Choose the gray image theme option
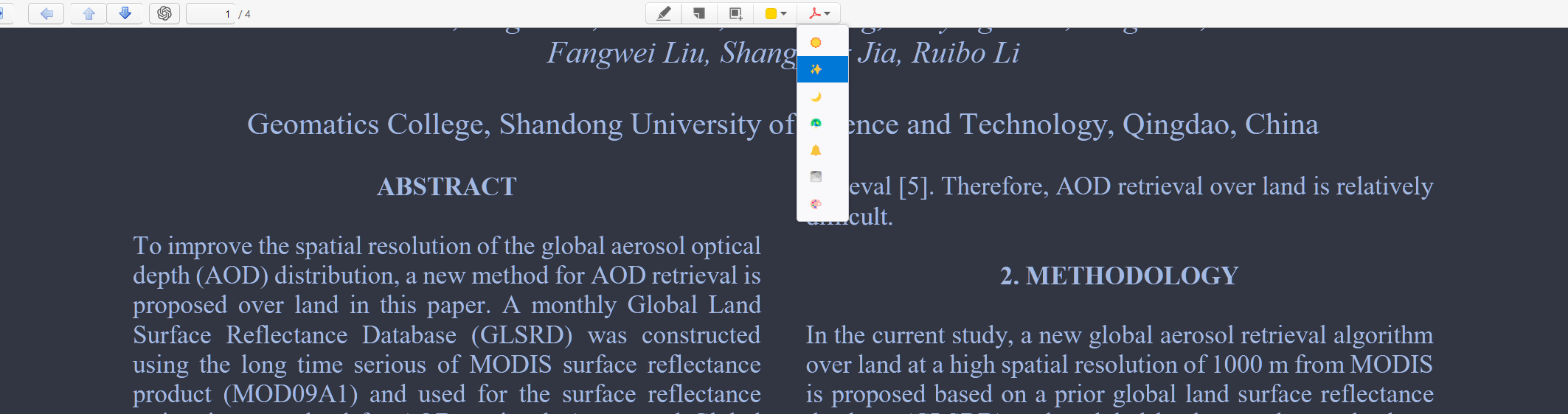 pyautogui.click(x=822, y=177)
